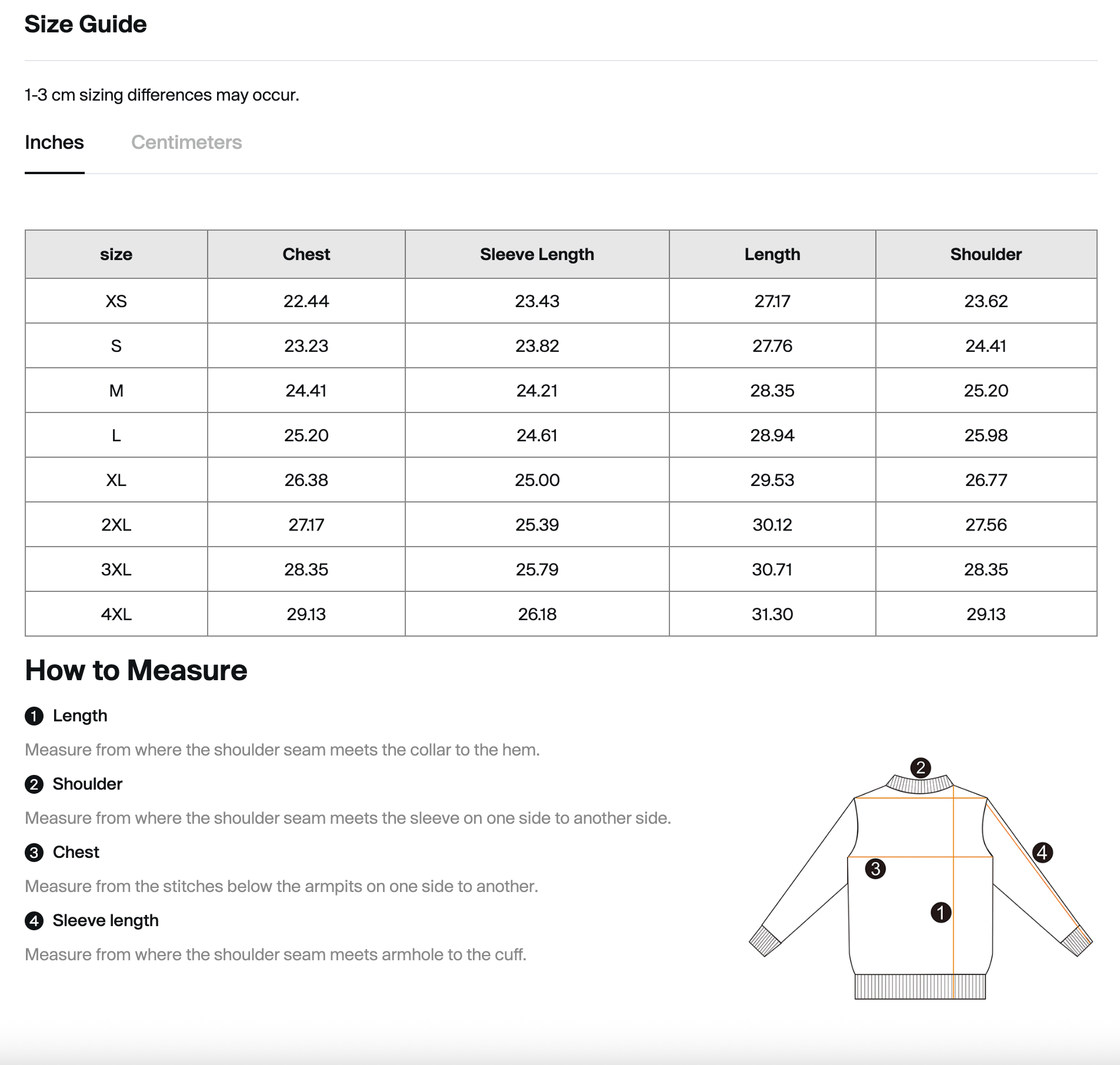Click the XL chest value 26.38
This screenshot has width=1120, height=1065.
(306, 480)
